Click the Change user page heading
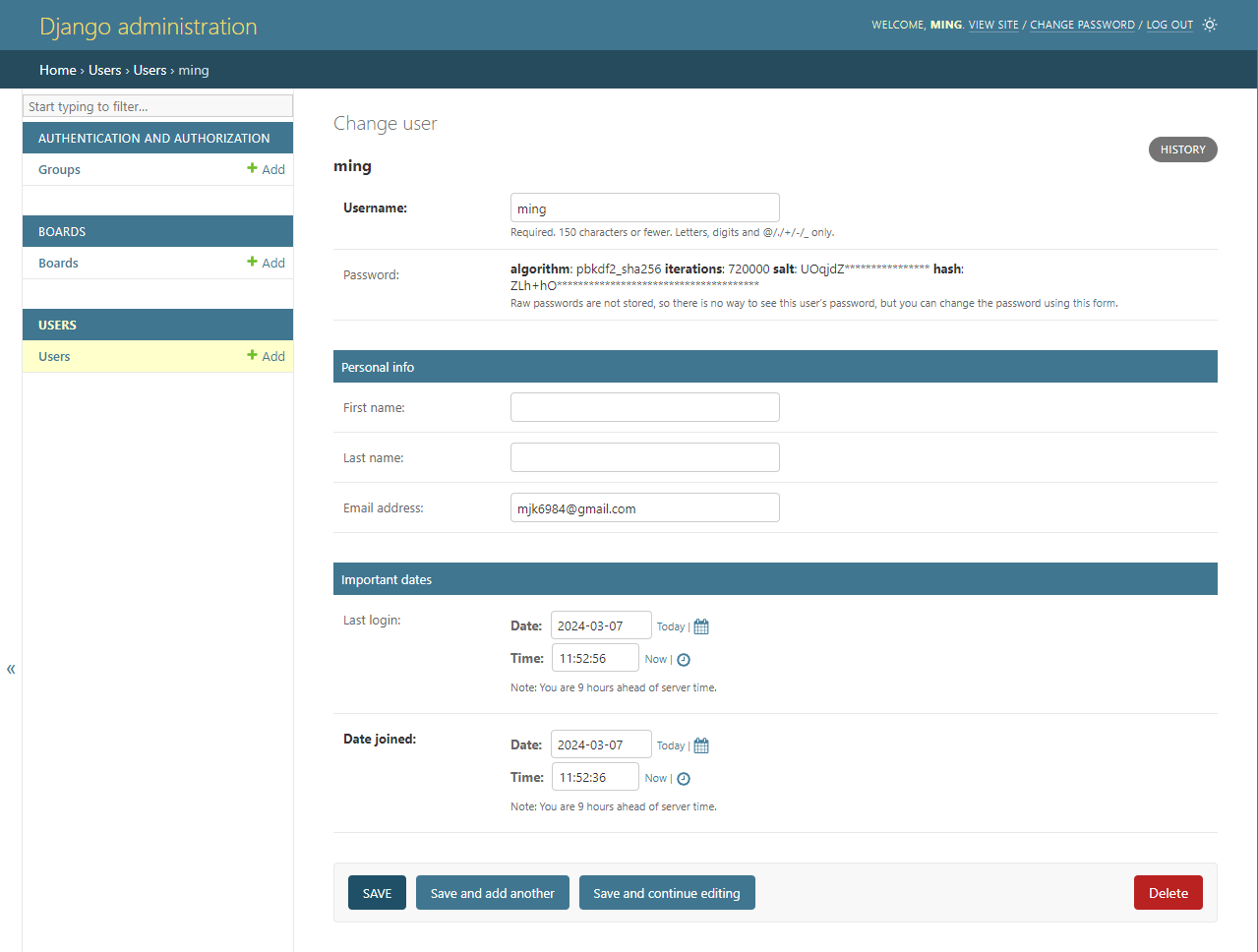The height and width of the screenshot is (952, 1258). (386, 123)
